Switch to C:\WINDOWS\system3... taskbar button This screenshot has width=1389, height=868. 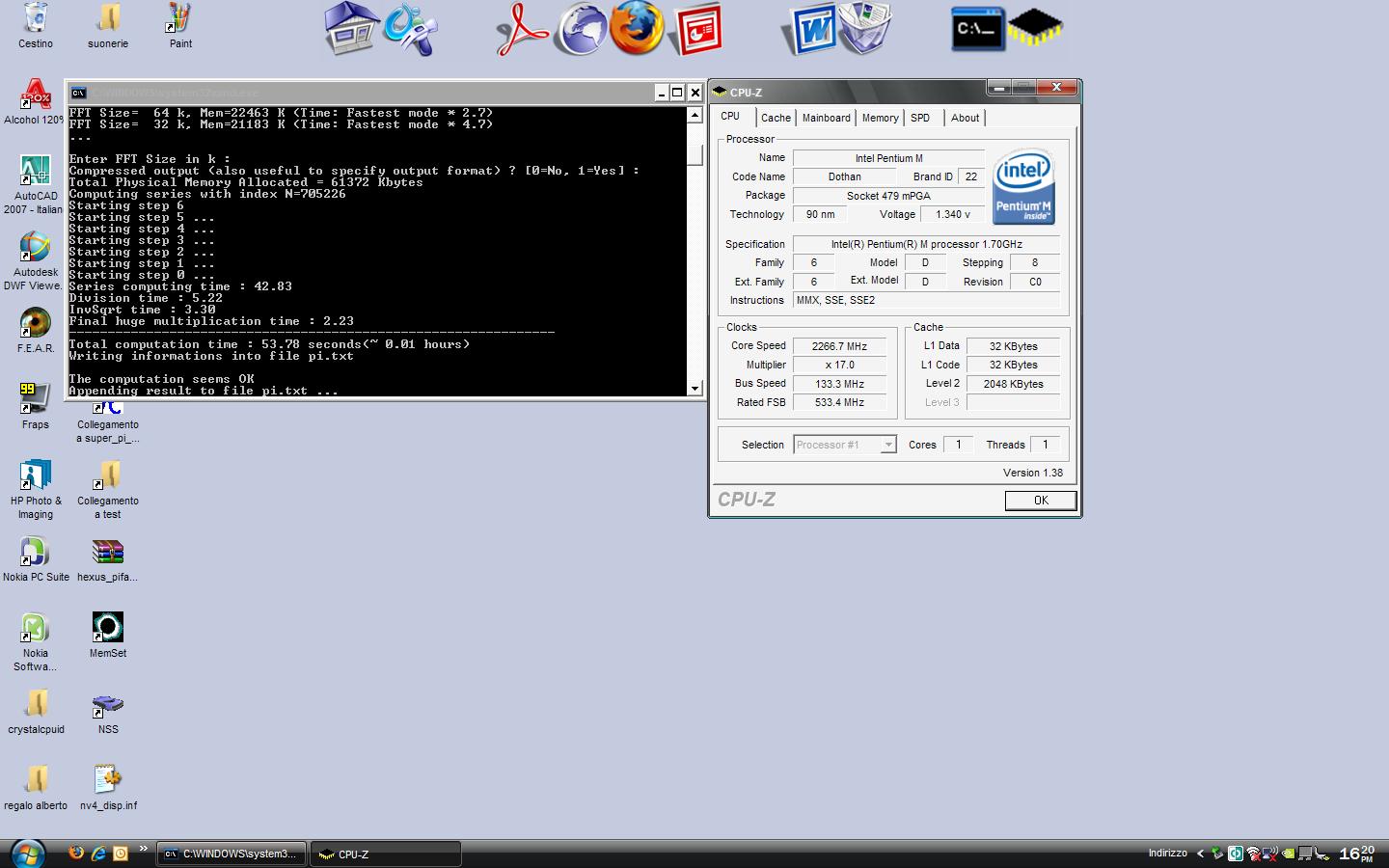click(x=231, y=854)
